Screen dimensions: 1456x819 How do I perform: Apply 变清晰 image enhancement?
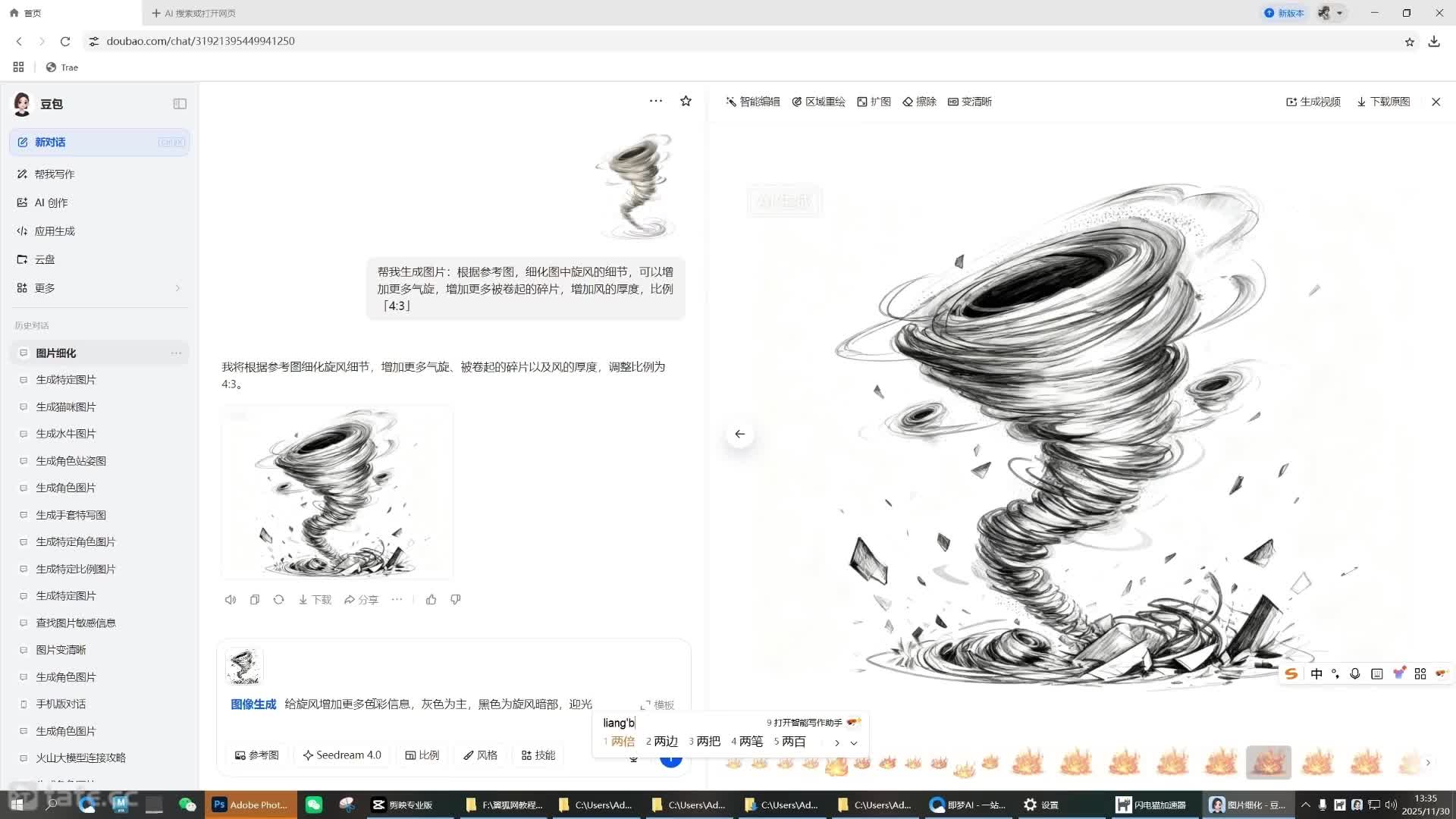[x=971, y=101]
